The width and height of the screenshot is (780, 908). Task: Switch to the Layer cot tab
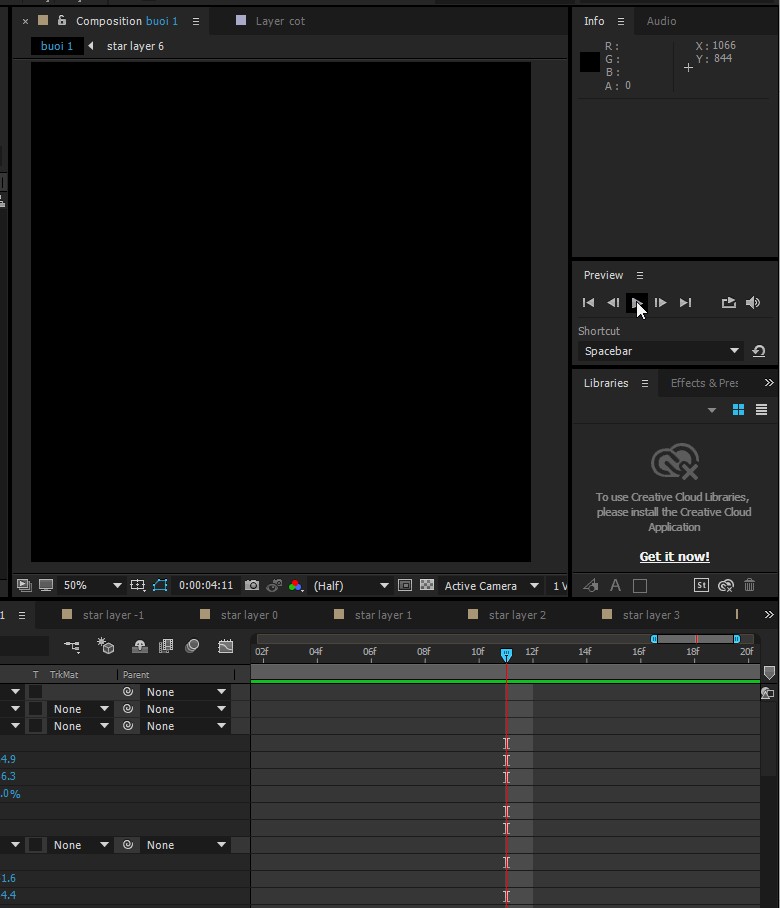click(x=280, y=21)
